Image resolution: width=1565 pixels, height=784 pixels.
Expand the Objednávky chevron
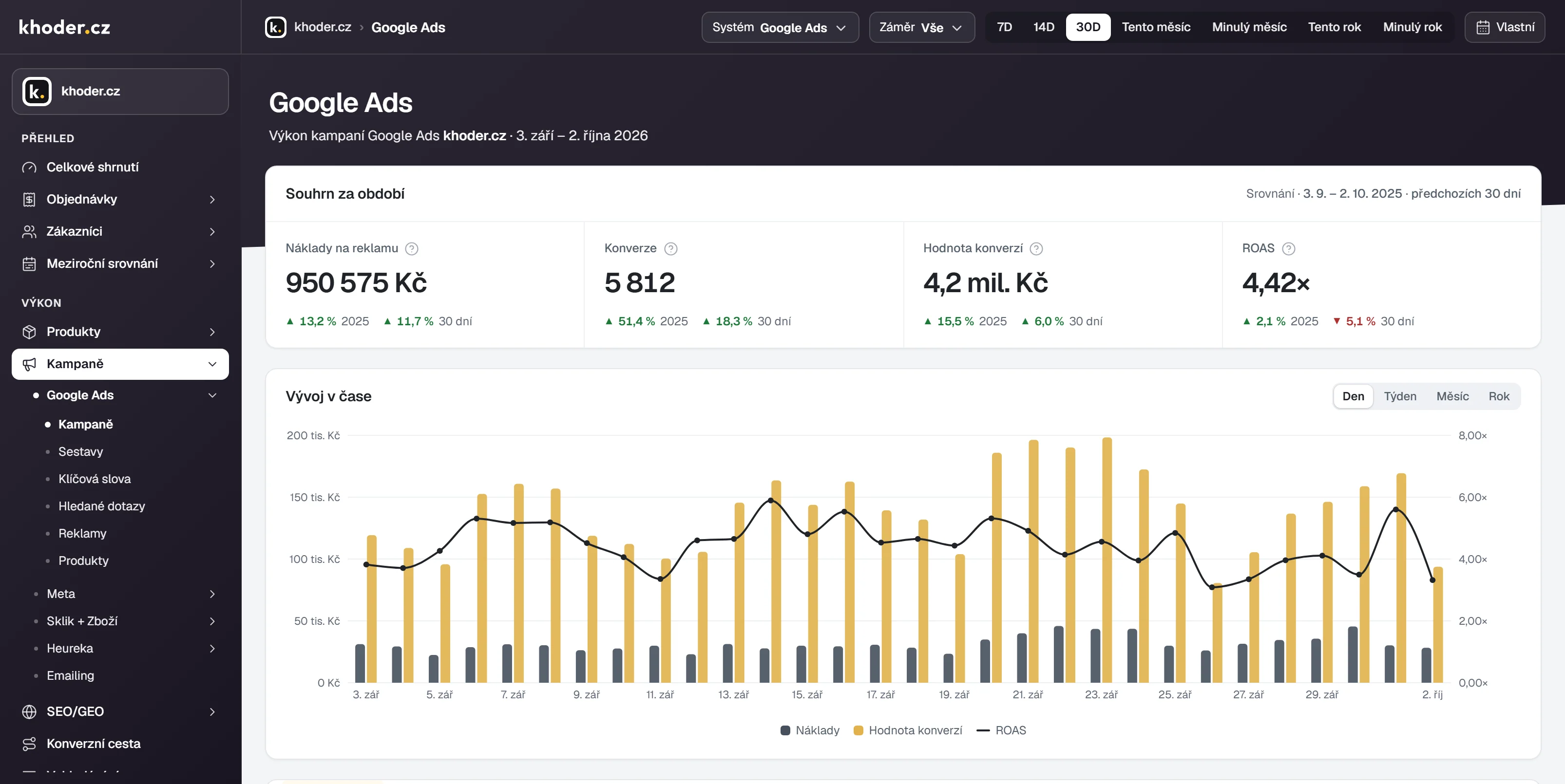click(212, 199)
